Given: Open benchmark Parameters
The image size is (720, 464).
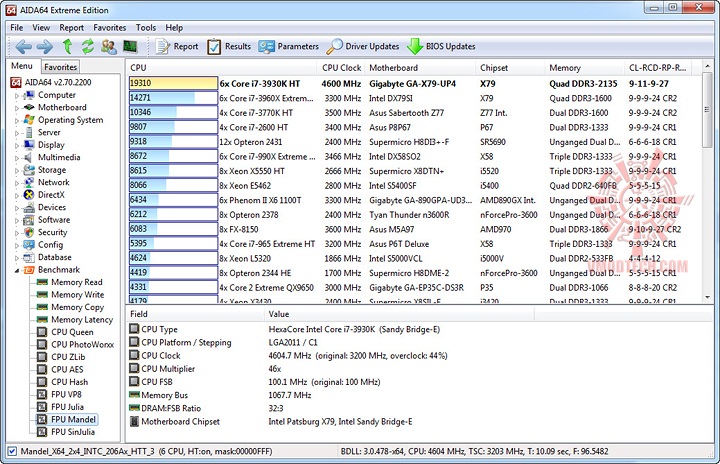Looking at the screenshot, I should pos(288,46).
